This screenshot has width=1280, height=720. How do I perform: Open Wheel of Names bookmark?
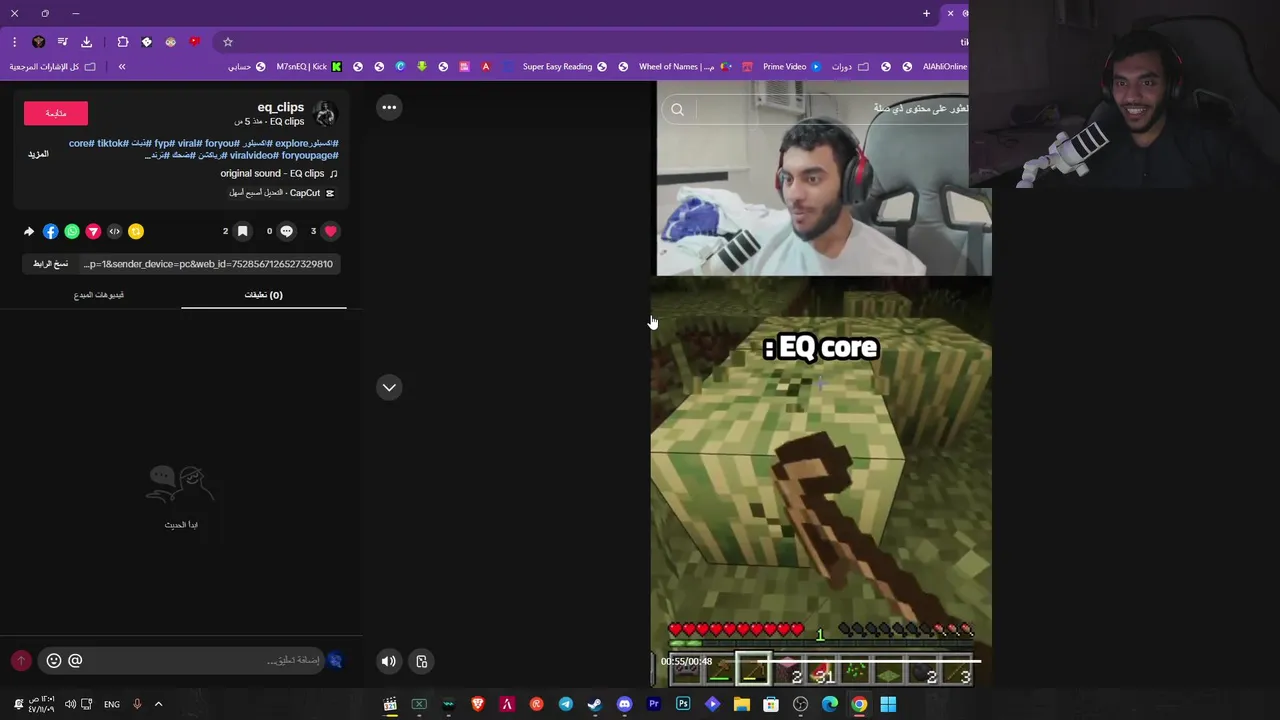685,67
